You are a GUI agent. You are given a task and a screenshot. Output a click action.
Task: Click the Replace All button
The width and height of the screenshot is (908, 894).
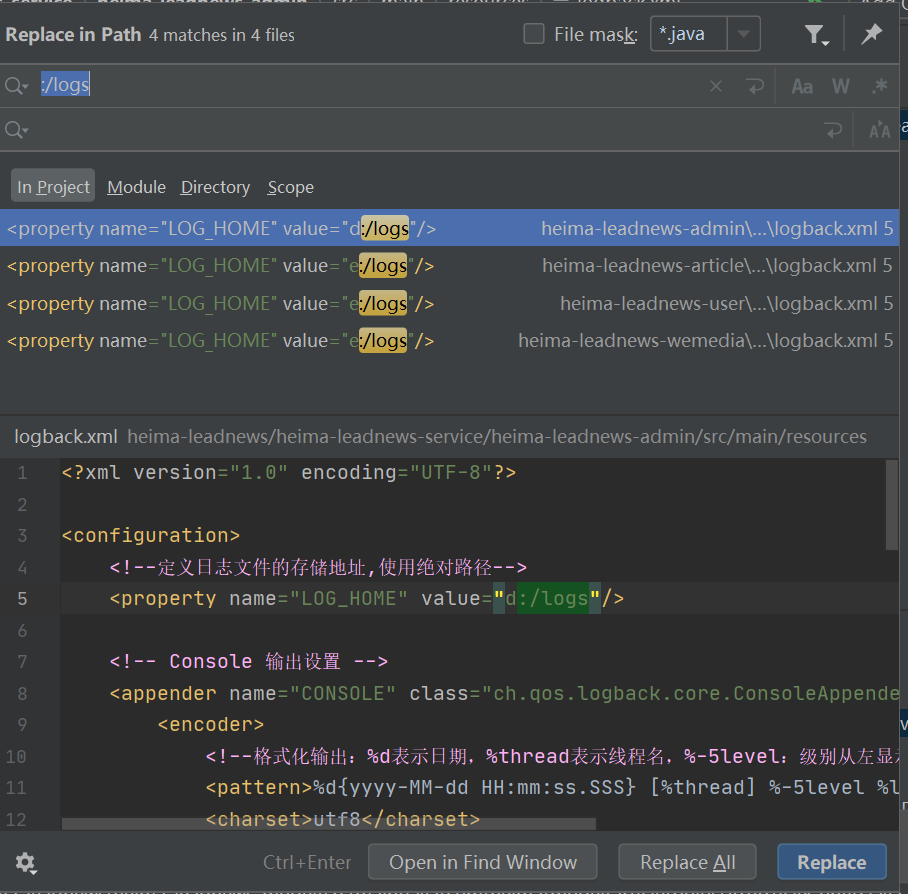(687, 862)
